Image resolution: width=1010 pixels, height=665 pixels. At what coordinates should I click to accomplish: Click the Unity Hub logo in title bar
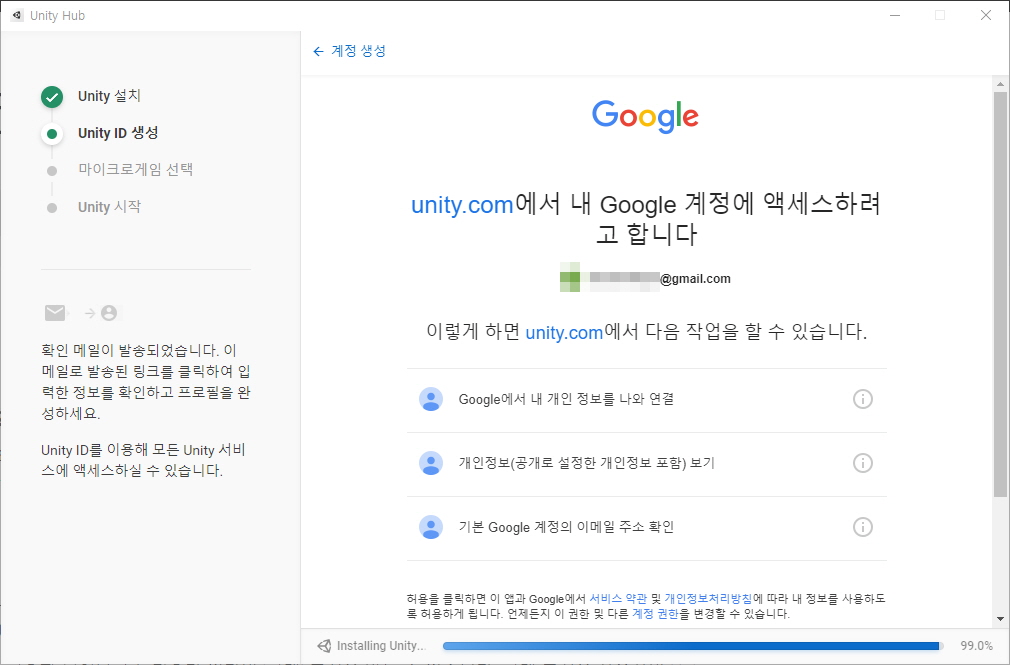[17, 15]
